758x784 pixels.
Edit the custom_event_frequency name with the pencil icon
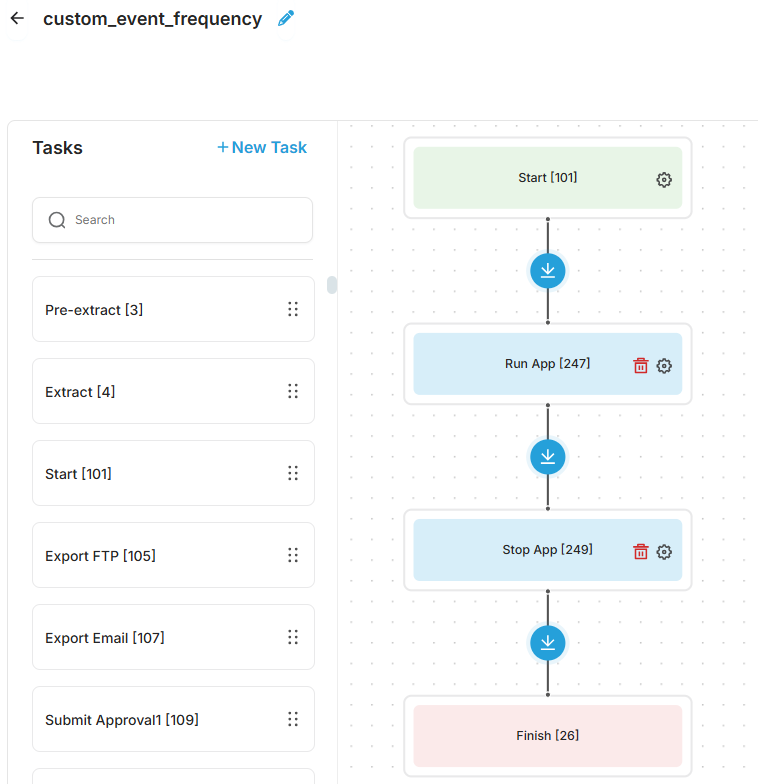pyautogui.click(x=286, y=18)
